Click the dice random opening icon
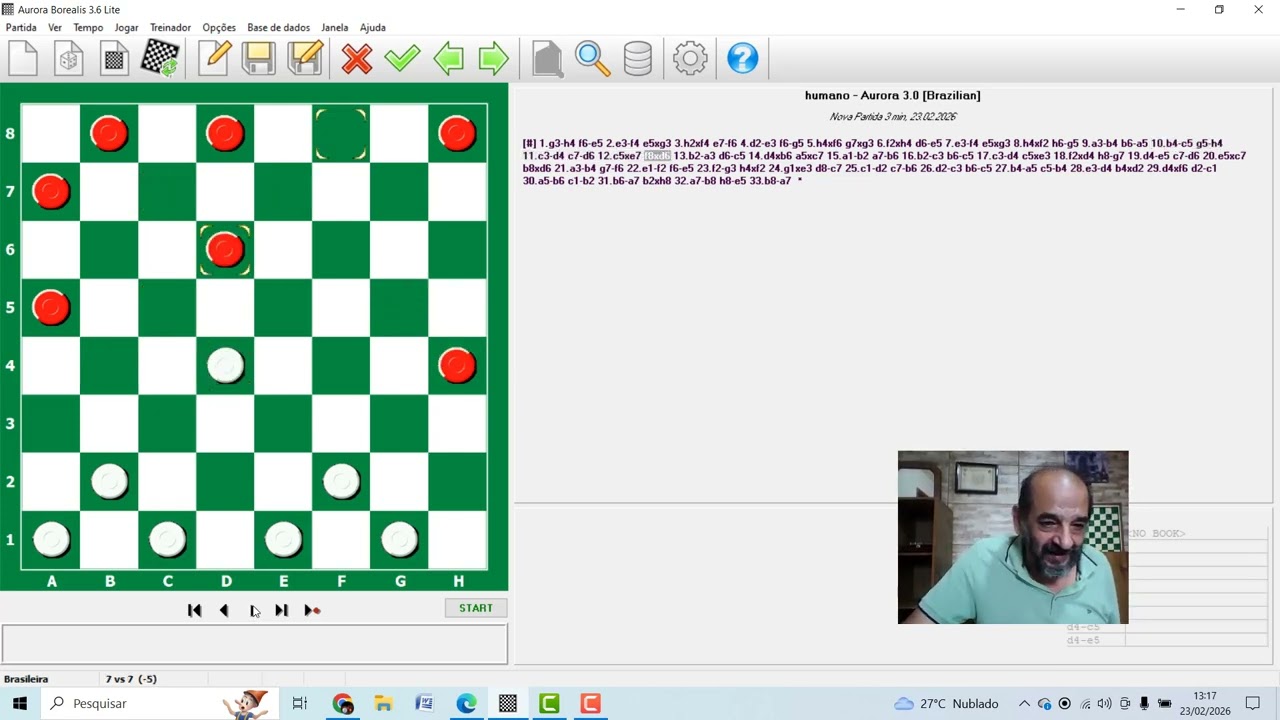 point(69,58)
